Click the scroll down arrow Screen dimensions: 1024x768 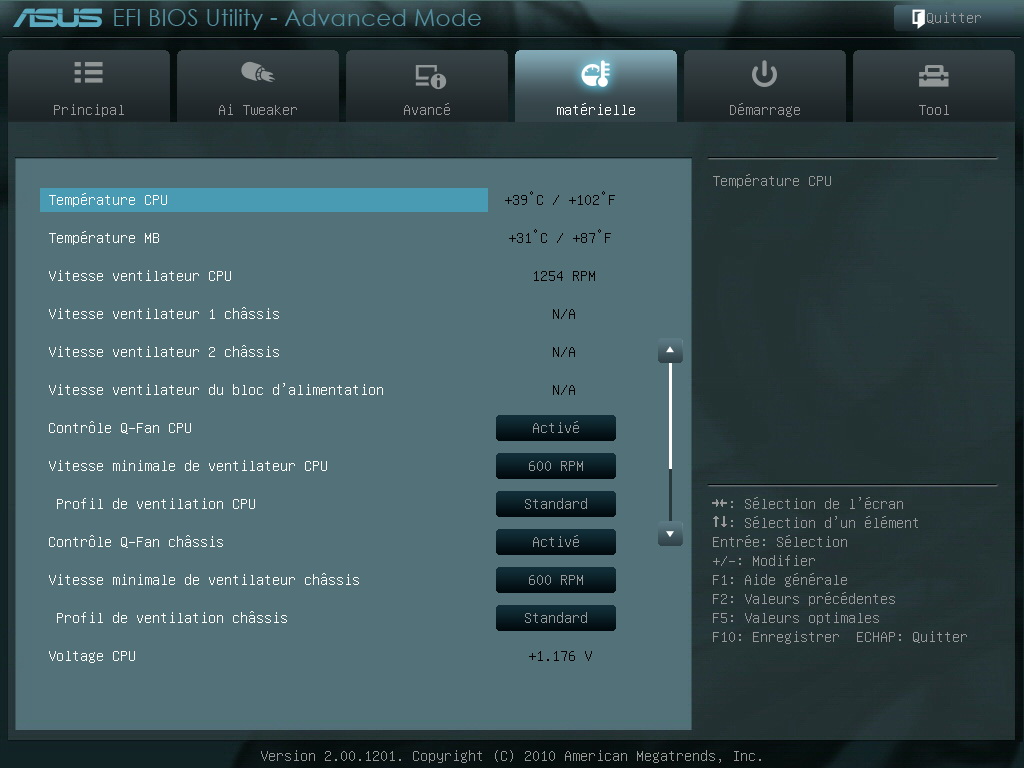670,534
